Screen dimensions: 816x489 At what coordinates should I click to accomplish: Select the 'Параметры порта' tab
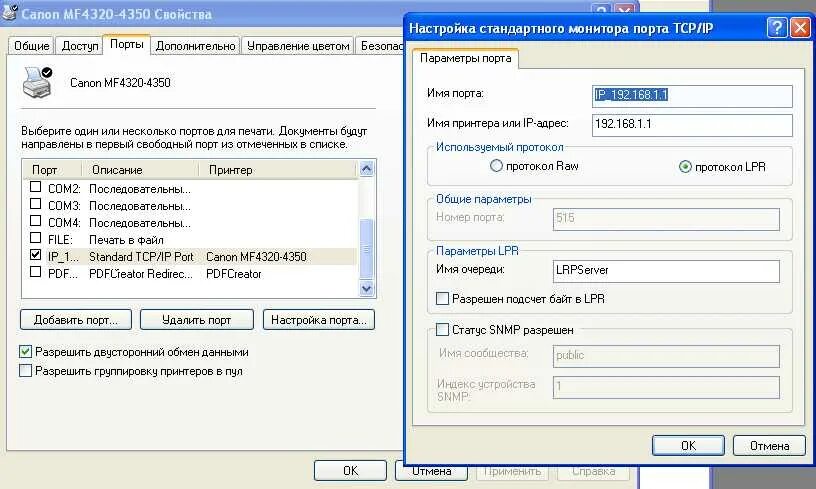tap(465, 58)
